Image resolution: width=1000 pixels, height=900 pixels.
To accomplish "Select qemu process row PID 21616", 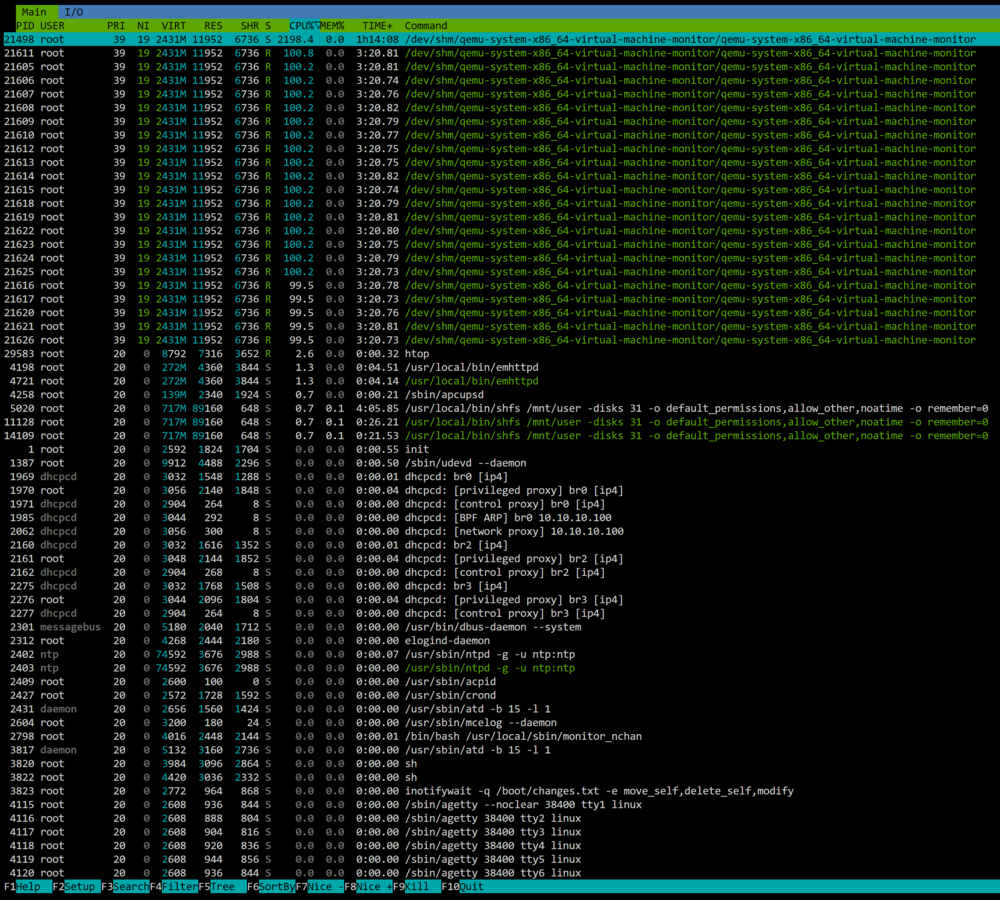I will [x=500, y=285].
